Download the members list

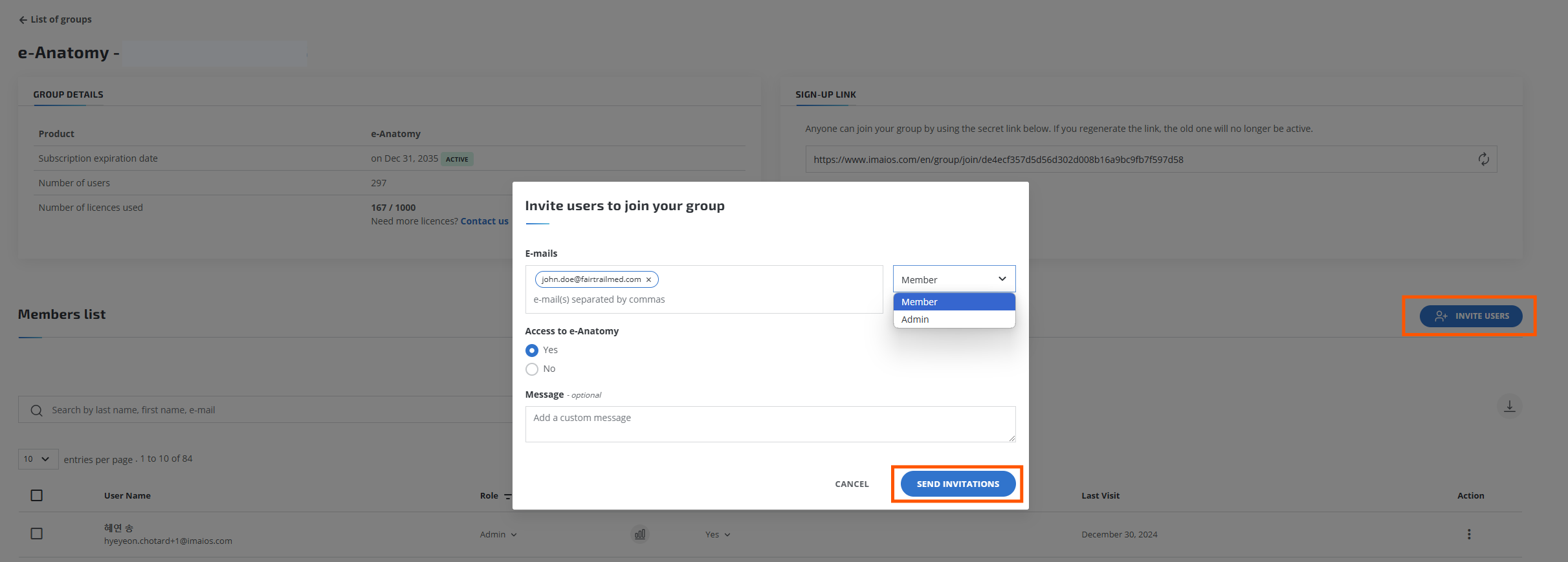(x=1509, y=406)
